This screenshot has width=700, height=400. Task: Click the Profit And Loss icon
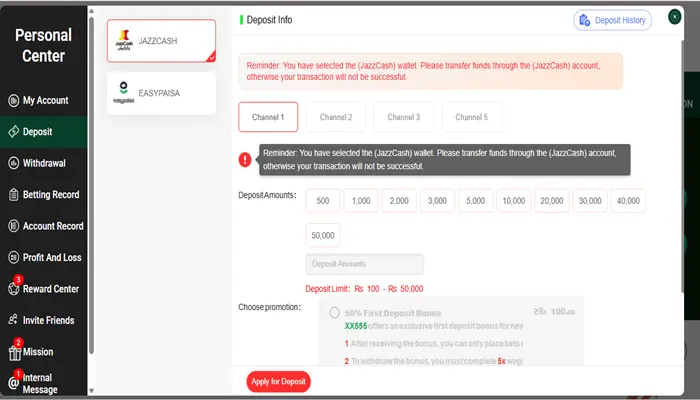click(x=14, y=258)
